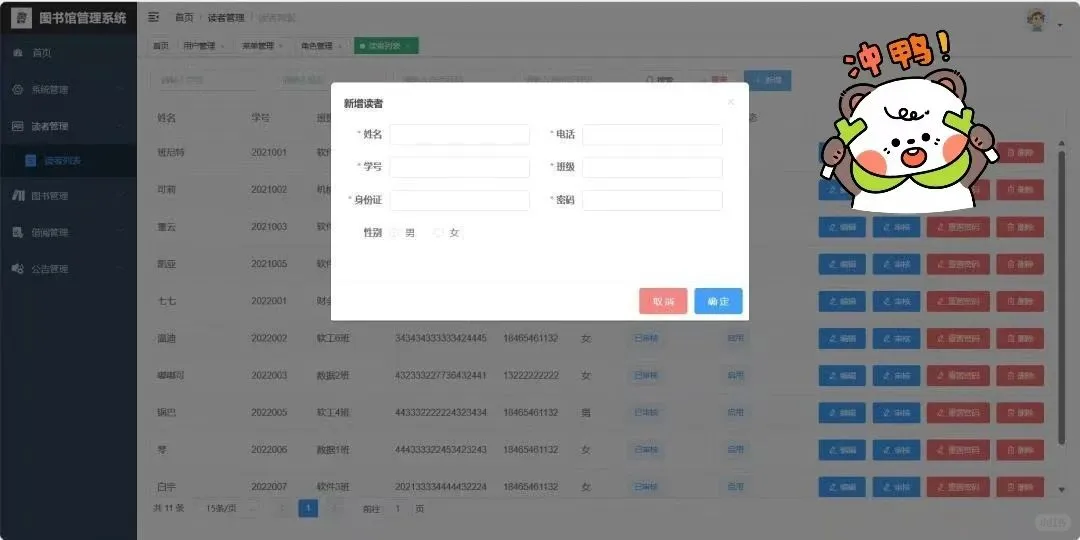Select 男 radio button for 性别

tap(395, 233)
